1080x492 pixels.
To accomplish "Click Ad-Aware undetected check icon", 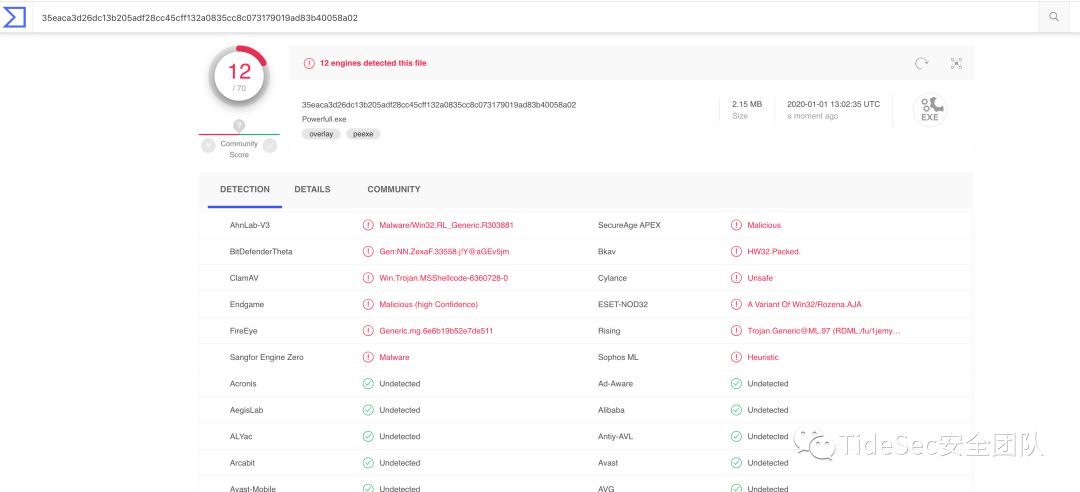I will coord(736,384).
